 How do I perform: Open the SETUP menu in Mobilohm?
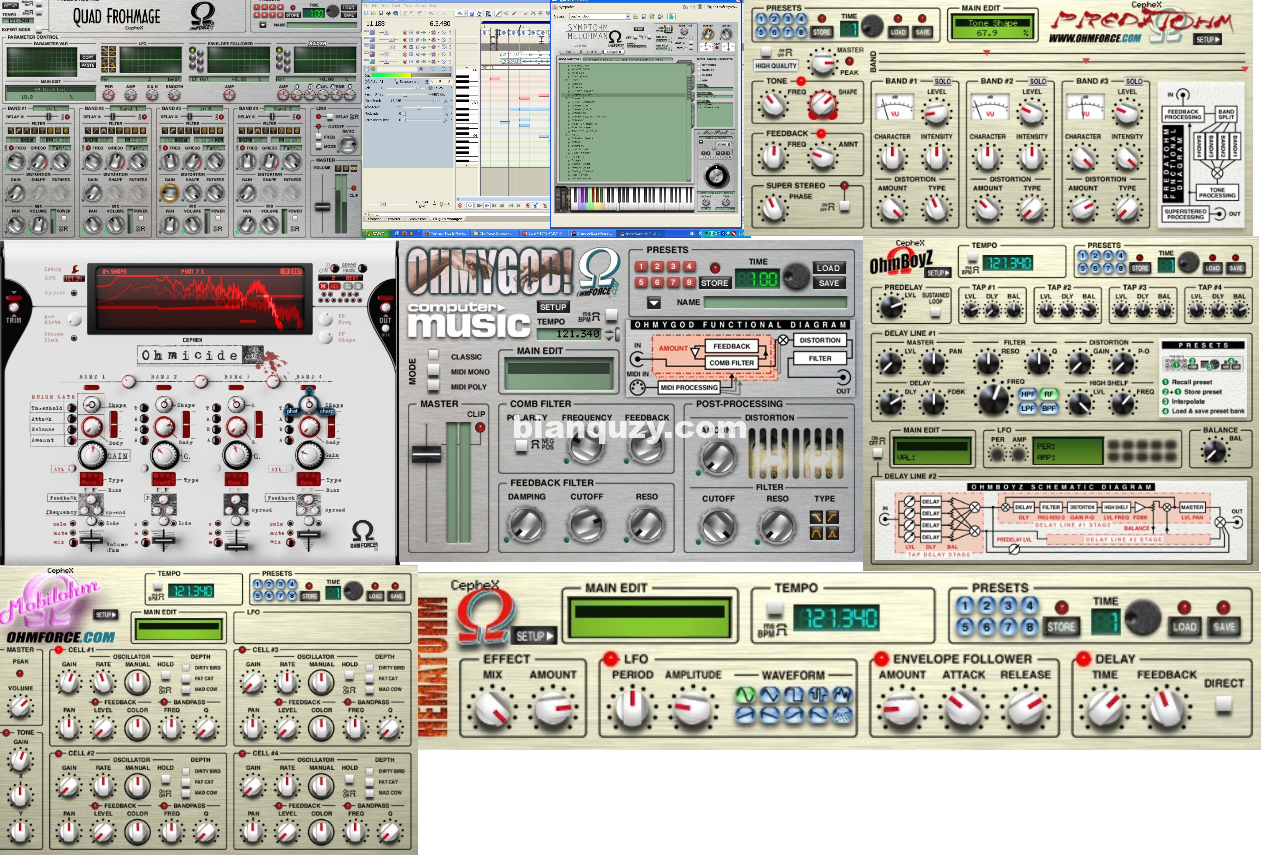point(105,615)
